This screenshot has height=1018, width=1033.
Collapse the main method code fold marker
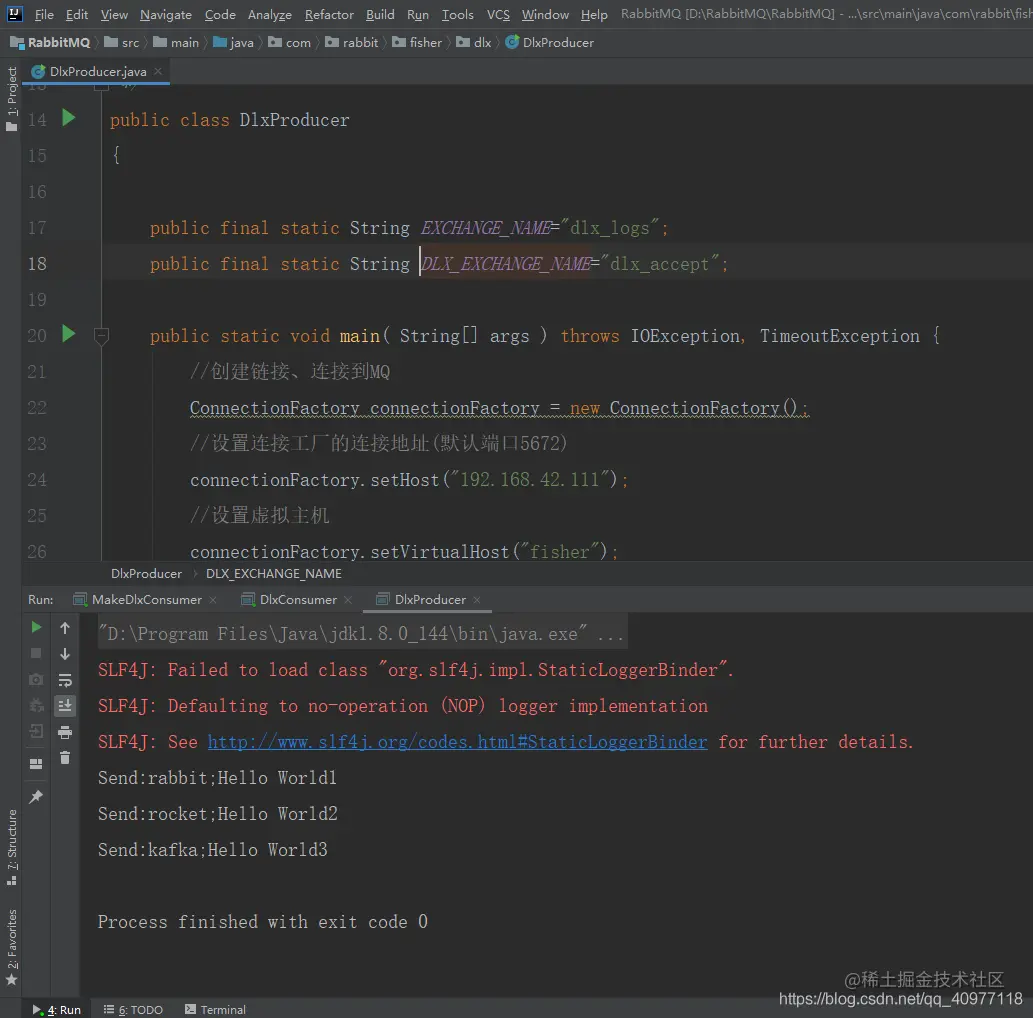click(101, 336)
